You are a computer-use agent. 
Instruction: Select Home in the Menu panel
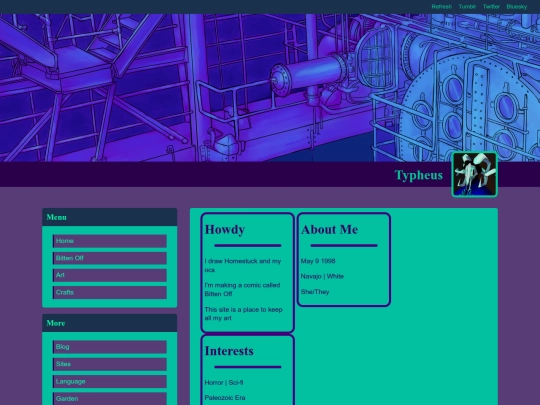point(110,241)
